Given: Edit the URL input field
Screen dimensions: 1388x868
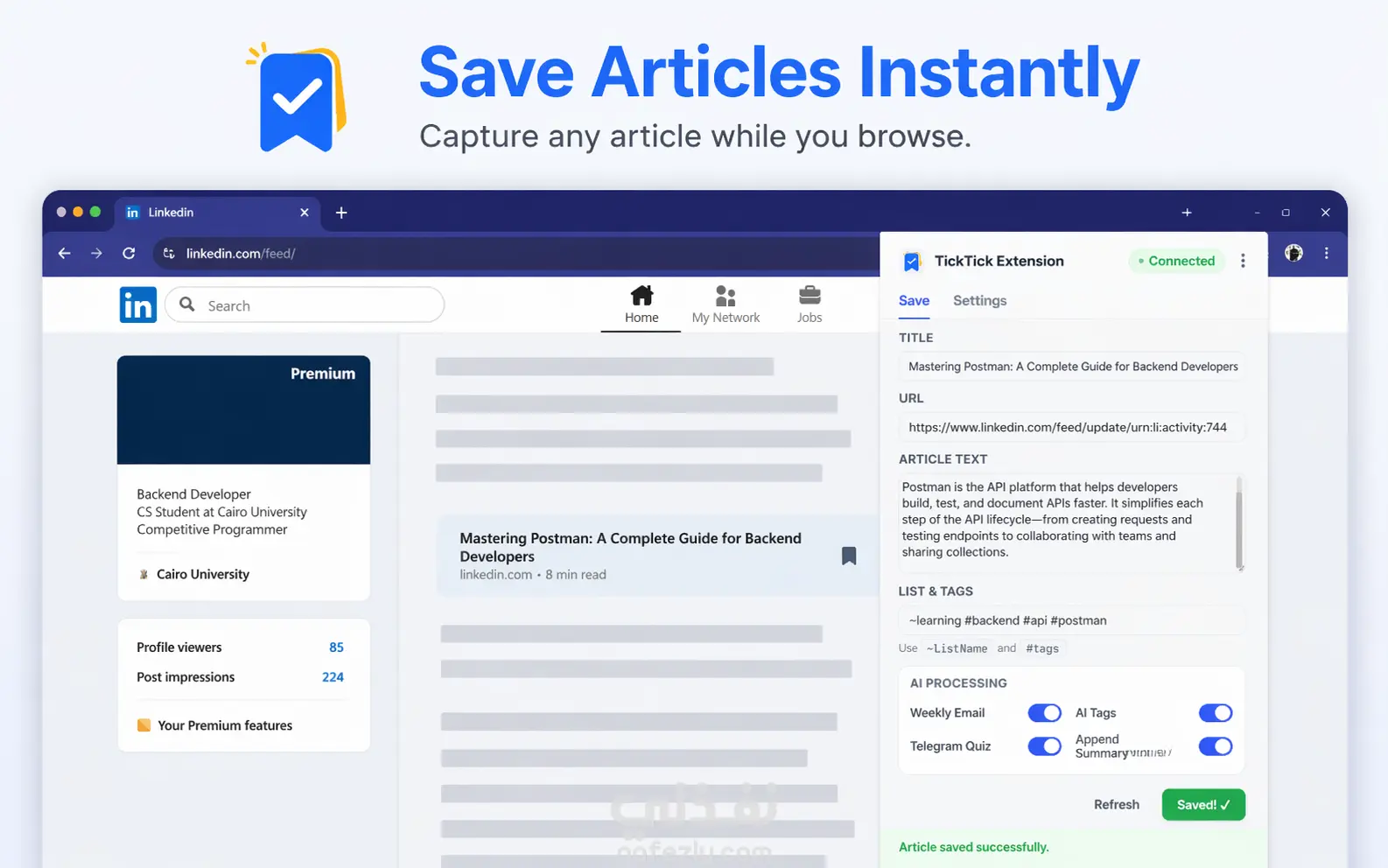Looking at the screenshot, I should 1071,427.
